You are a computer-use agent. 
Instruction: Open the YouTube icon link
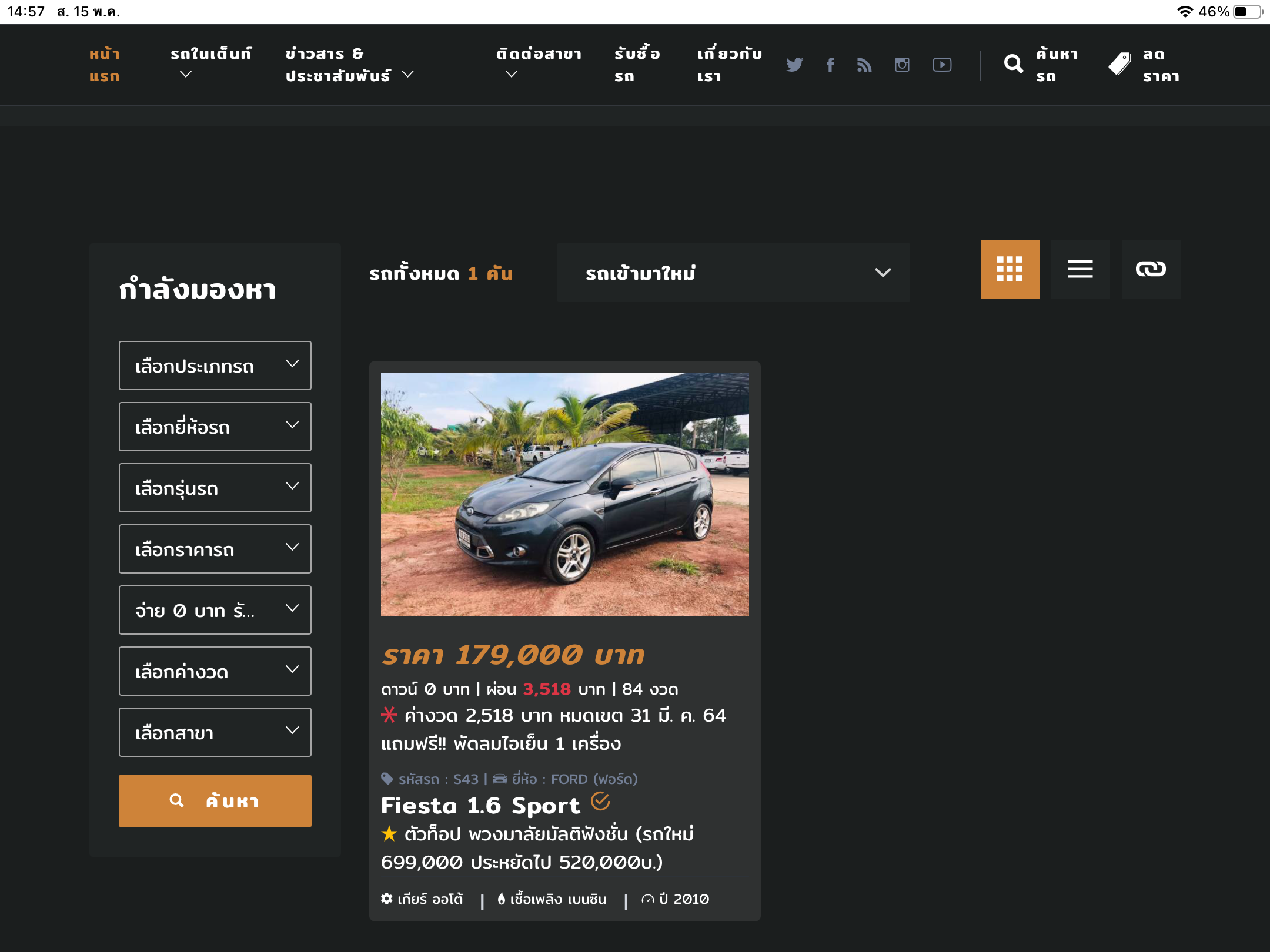click(x=942, y=65)
